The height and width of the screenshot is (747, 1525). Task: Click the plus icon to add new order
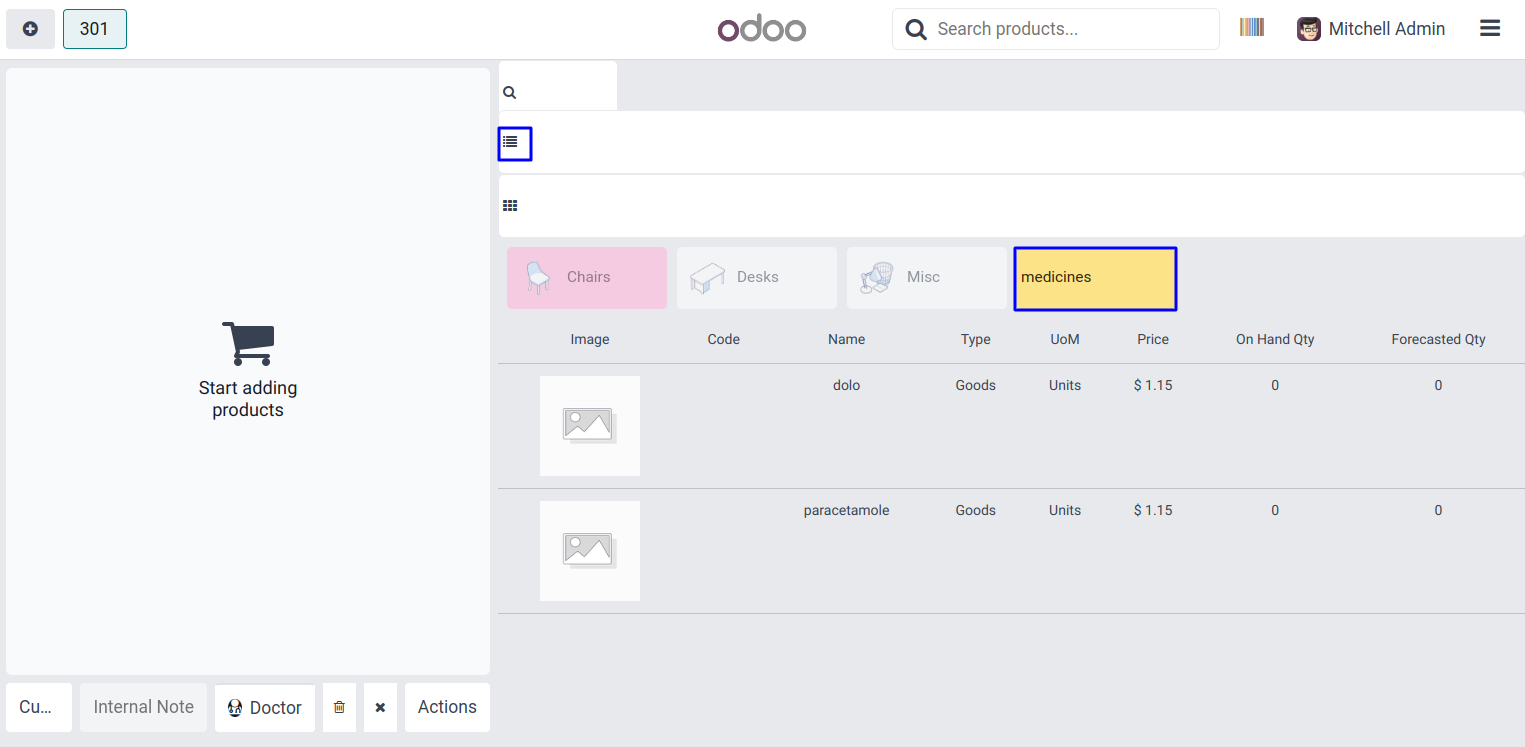click(x=30, y=29)
